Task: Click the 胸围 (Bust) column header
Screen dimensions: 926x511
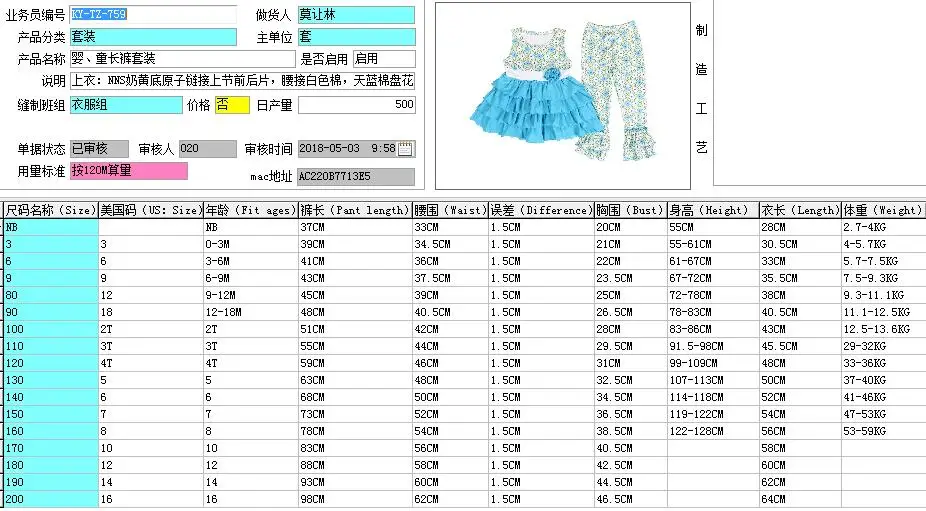Action: point(631,210)
